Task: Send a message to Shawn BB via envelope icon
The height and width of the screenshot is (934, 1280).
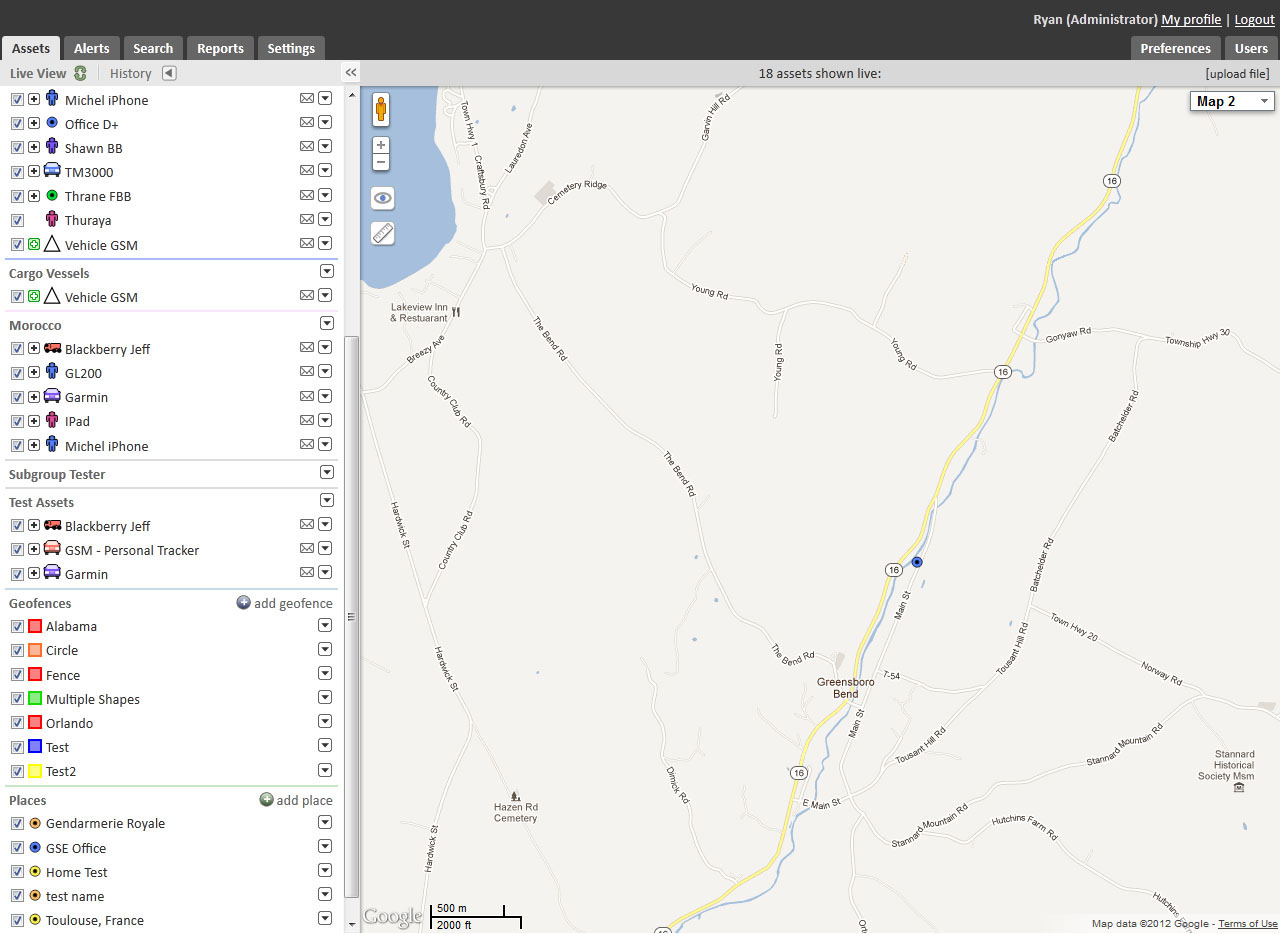Action: pyautogui.click(x=307, y=146)
